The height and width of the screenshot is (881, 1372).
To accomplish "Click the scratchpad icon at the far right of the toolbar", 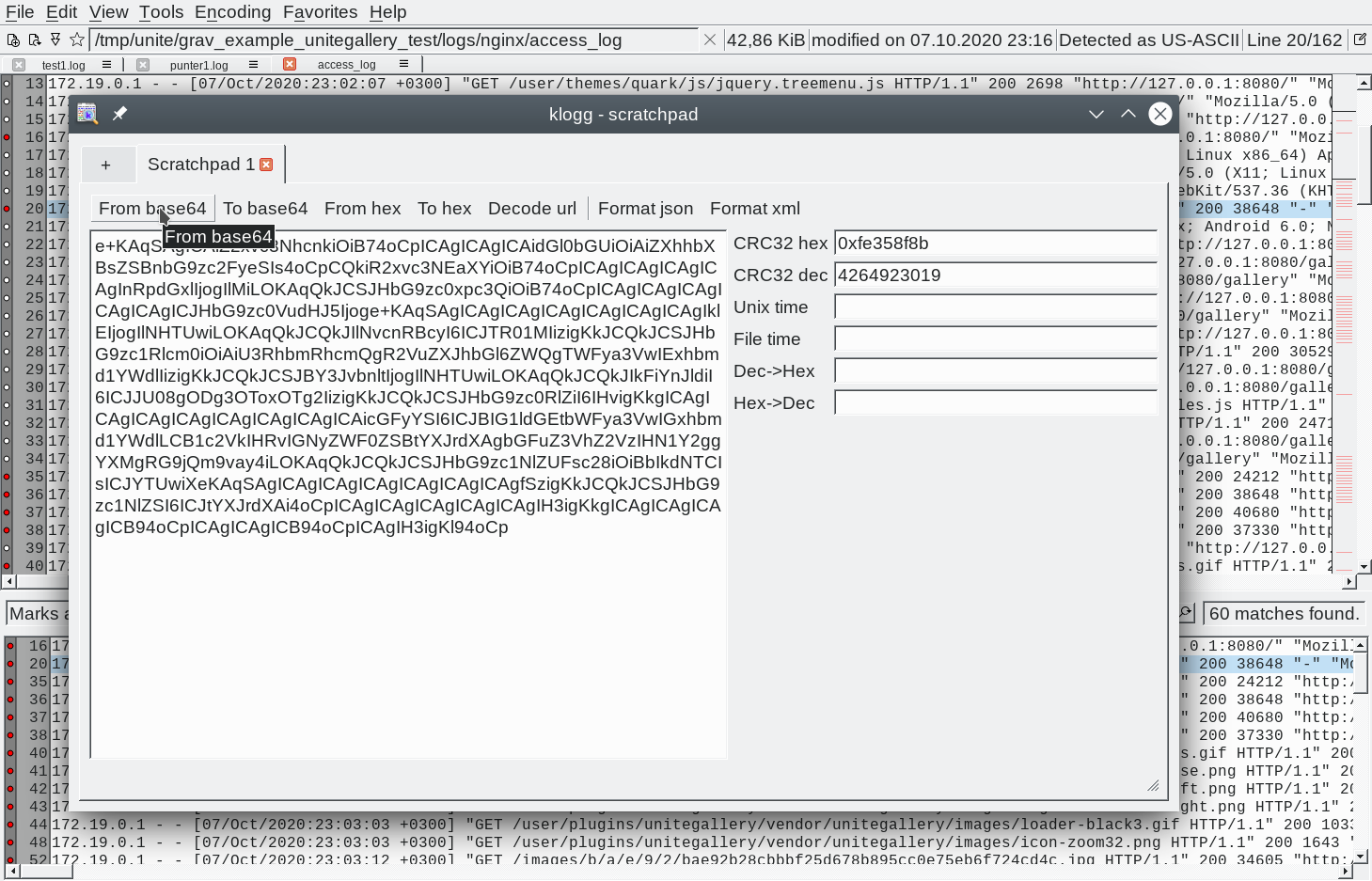I will tap(1360, 40).
